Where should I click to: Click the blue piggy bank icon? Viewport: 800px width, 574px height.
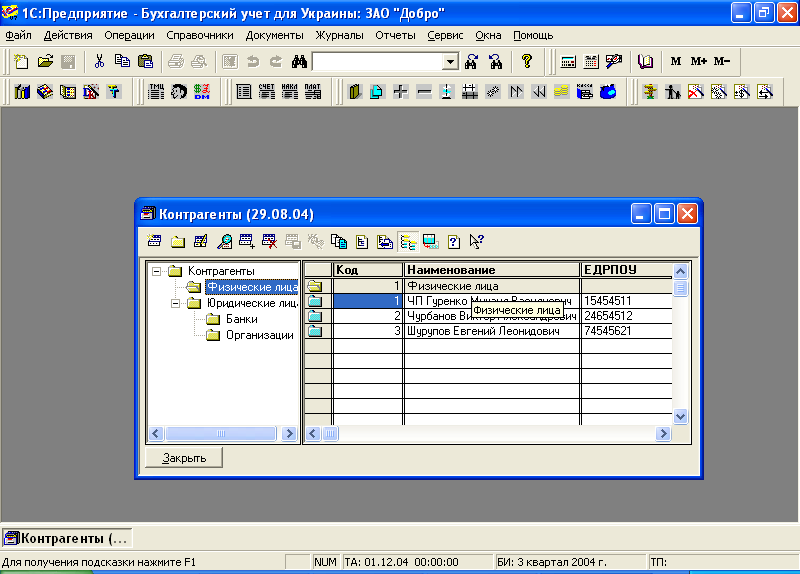pos(608,92)
